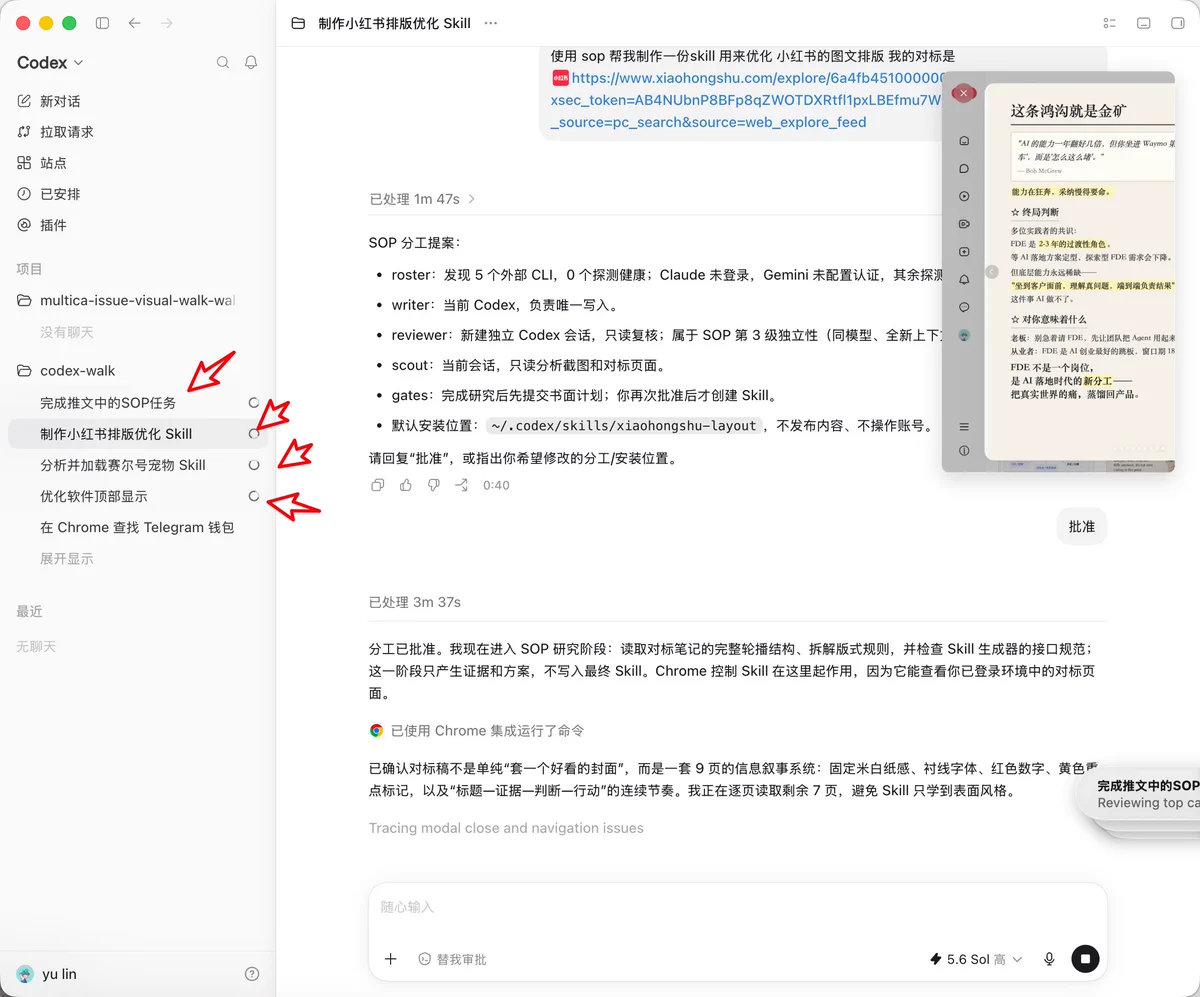Copy the SOP response with copy icon
1200x997 pixels.
click(377, 485)
